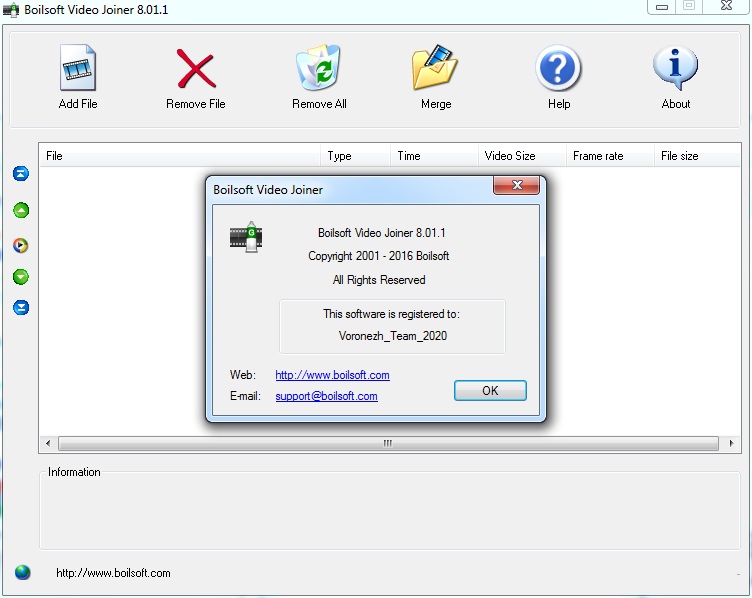Click the Copyright 2001 - 2016 Boilsoft text

pos(378,256)
